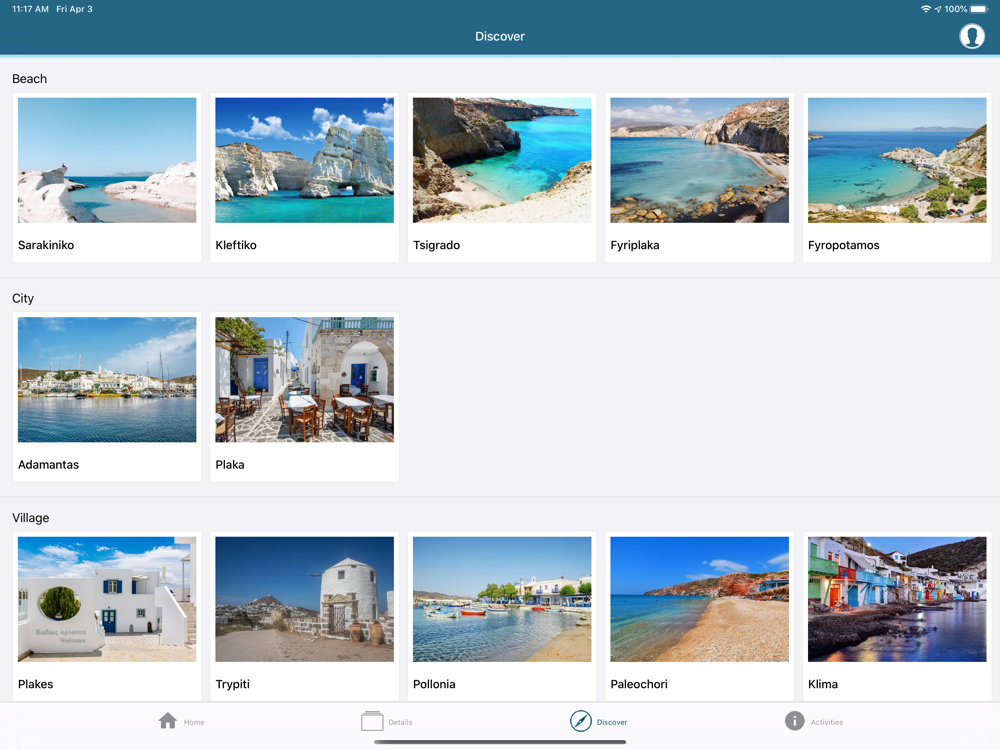Click the Pollonia title label
The width and height of the screenshot is (1000, 750).
click(434, 684)
